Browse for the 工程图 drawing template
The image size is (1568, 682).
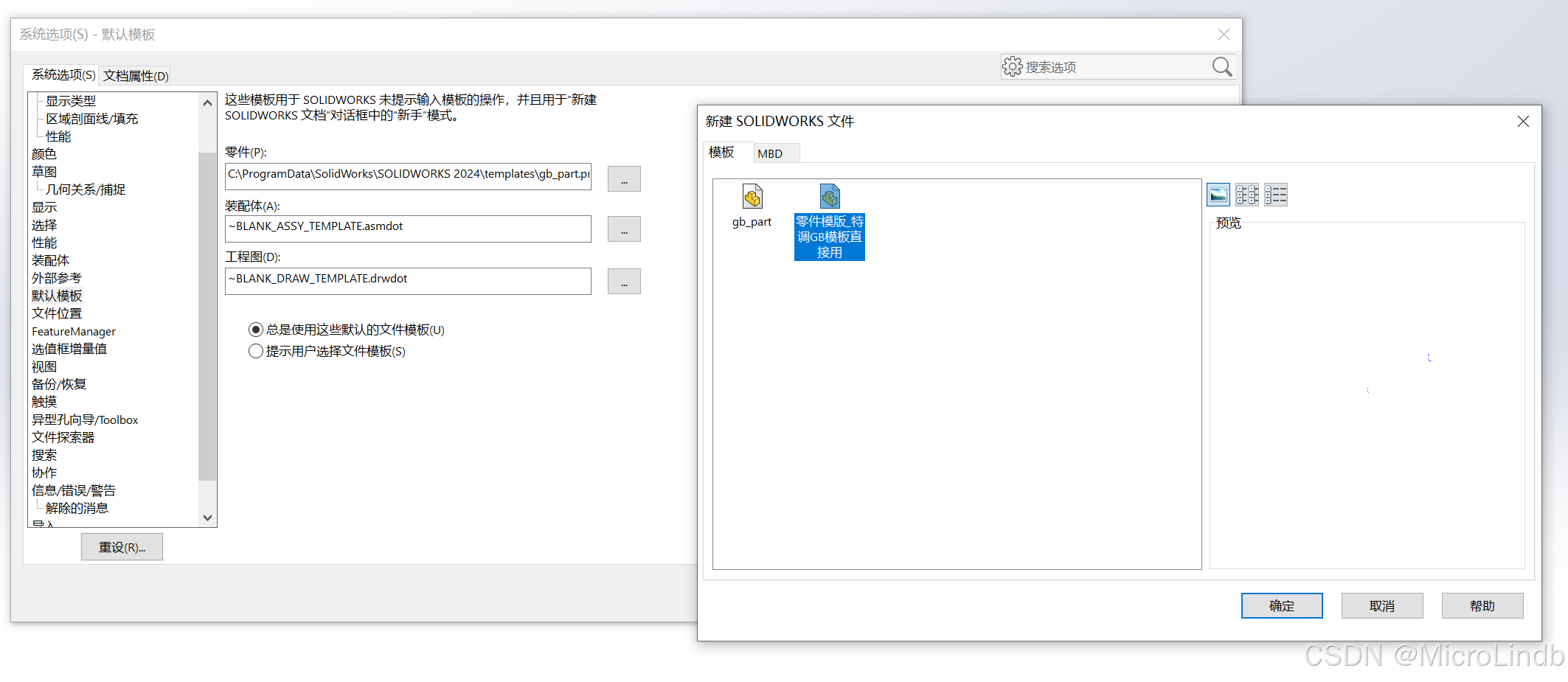pyautogui.click(x=624, y=282)
